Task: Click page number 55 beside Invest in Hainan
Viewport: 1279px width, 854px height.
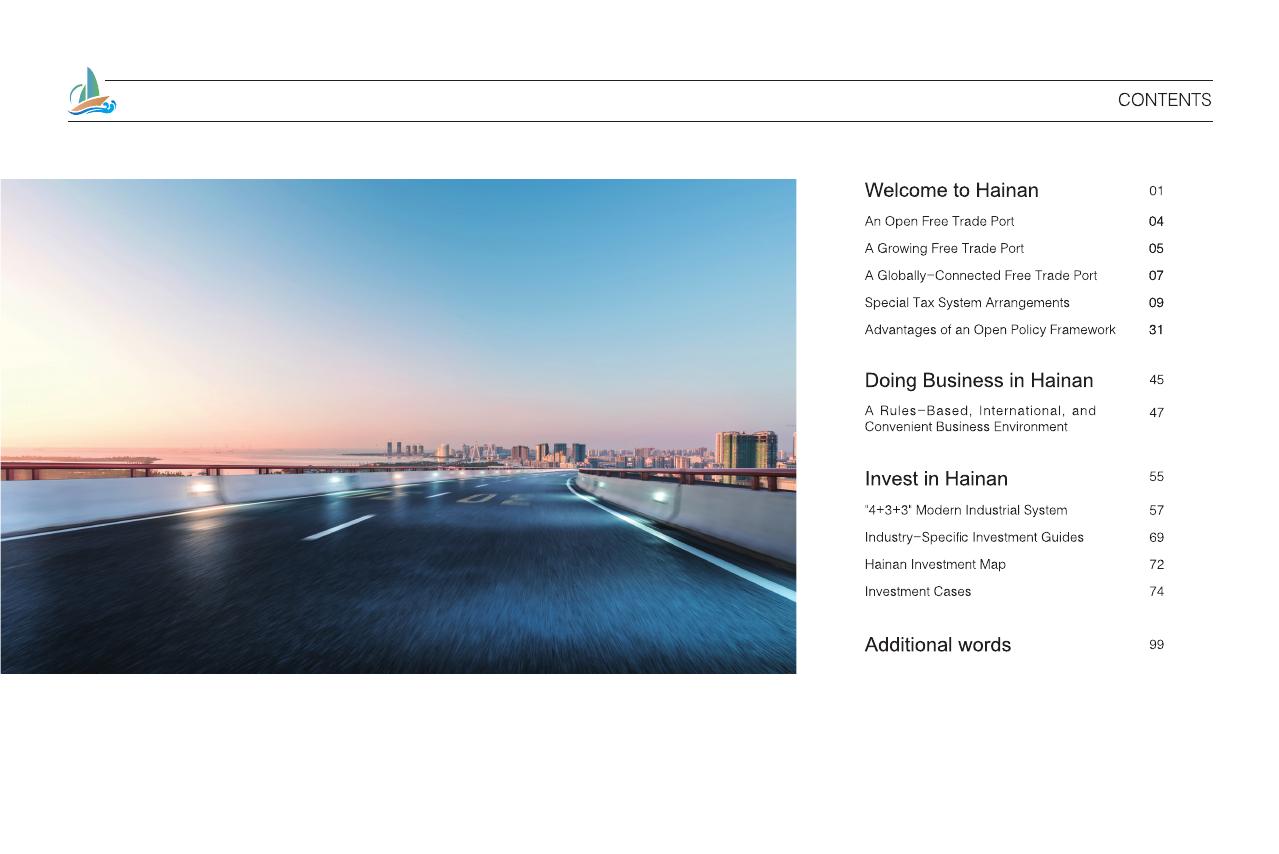Action: (1156, 477)
